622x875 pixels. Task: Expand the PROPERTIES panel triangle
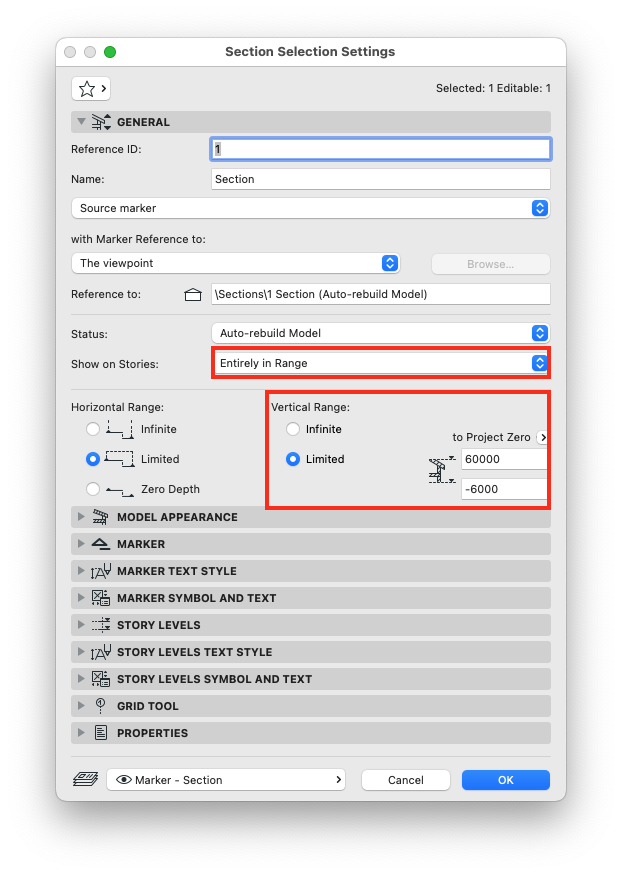[81, 733]
